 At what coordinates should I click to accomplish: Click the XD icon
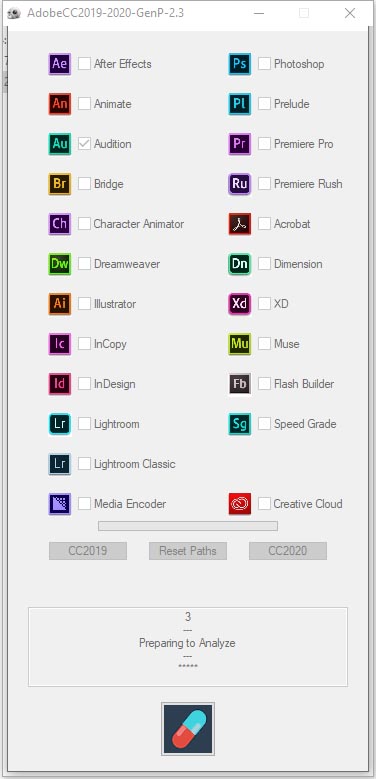(240, 304)
